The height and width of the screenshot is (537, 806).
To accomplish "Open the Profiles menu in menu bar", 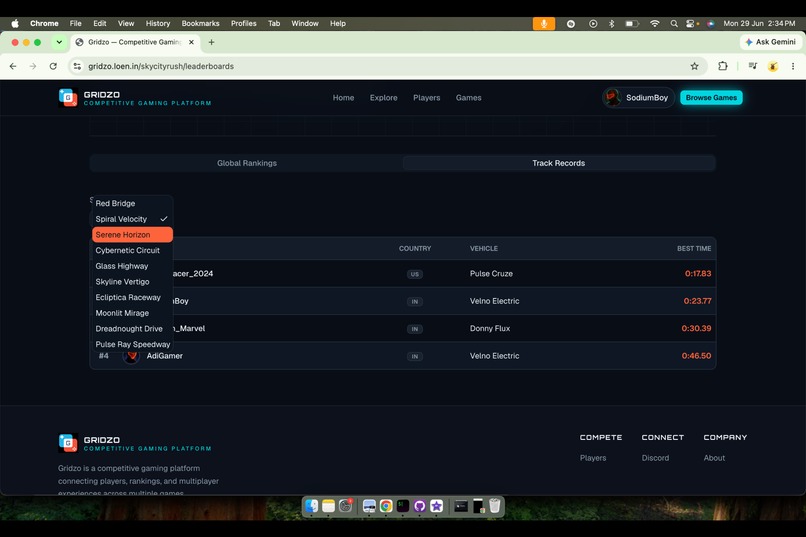I will (x=244, y=24).
